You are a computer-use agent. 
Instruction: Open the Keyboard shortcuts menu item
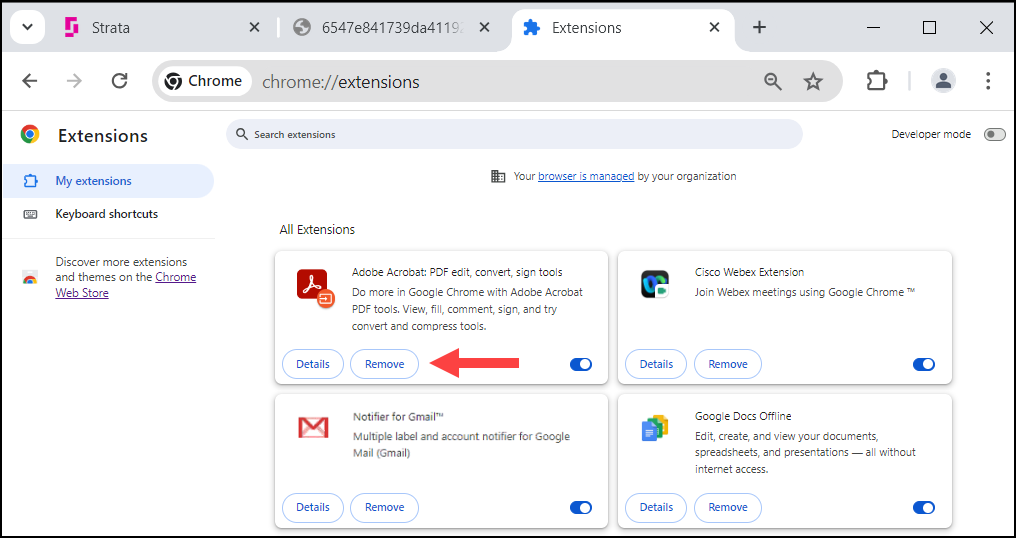(108, 214)
